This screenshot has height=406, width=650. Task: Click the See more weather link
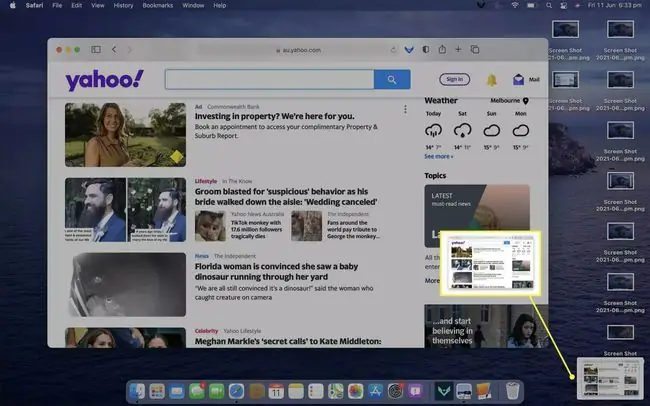click(x=439, y=156)
